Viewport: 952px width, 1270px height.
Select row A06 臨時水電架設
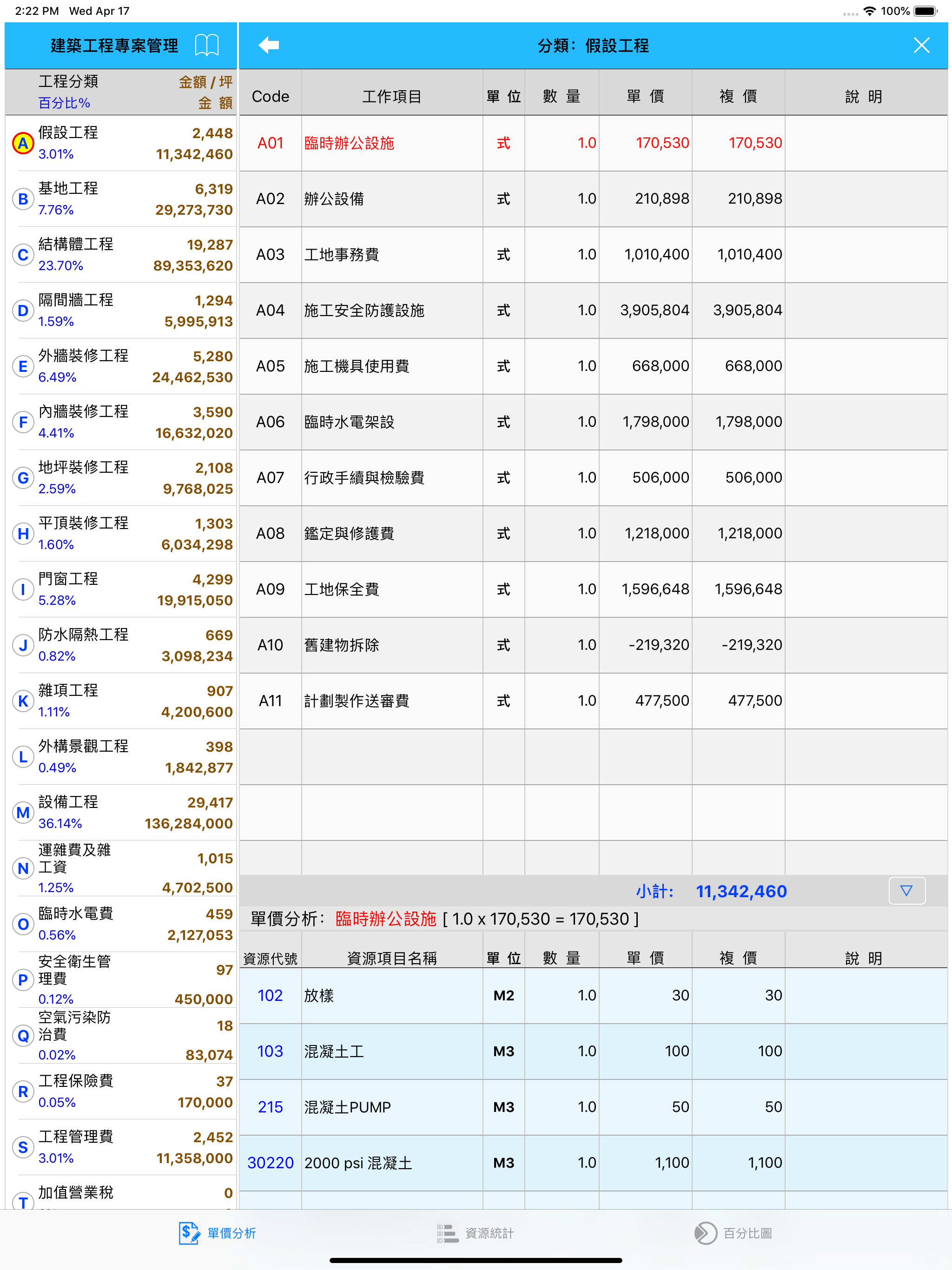pyautogui.click(x=593, y=422)
